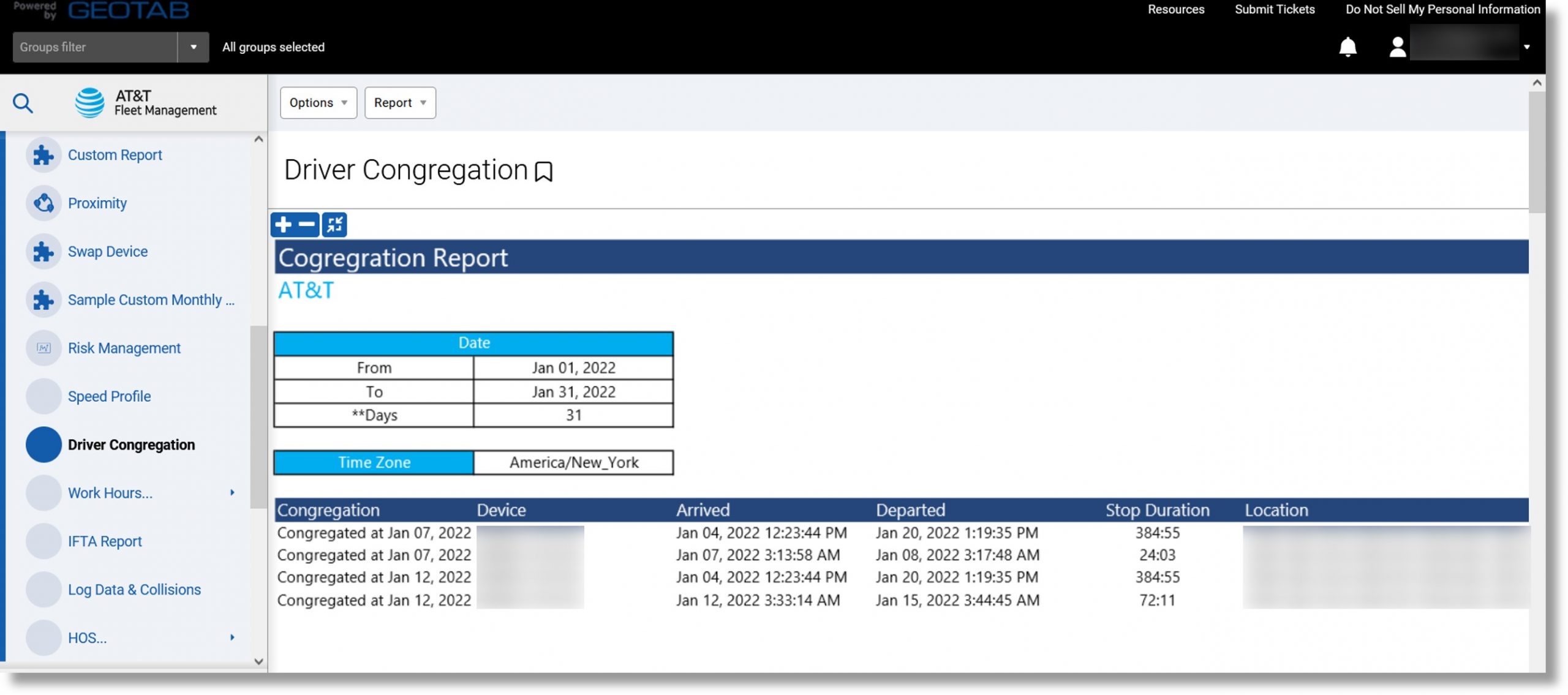Click the Submit Tickets link
Viewport: 1568px width, 695px height.
click(1274, 10)
